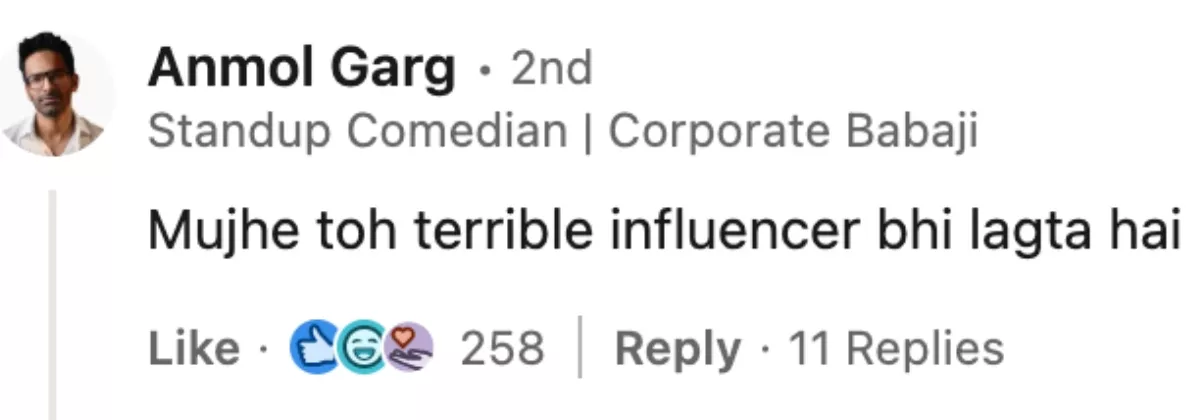The image size is (1200, 420).
Task: Click the dot separator after Like
Action: [x=263, y=351]
